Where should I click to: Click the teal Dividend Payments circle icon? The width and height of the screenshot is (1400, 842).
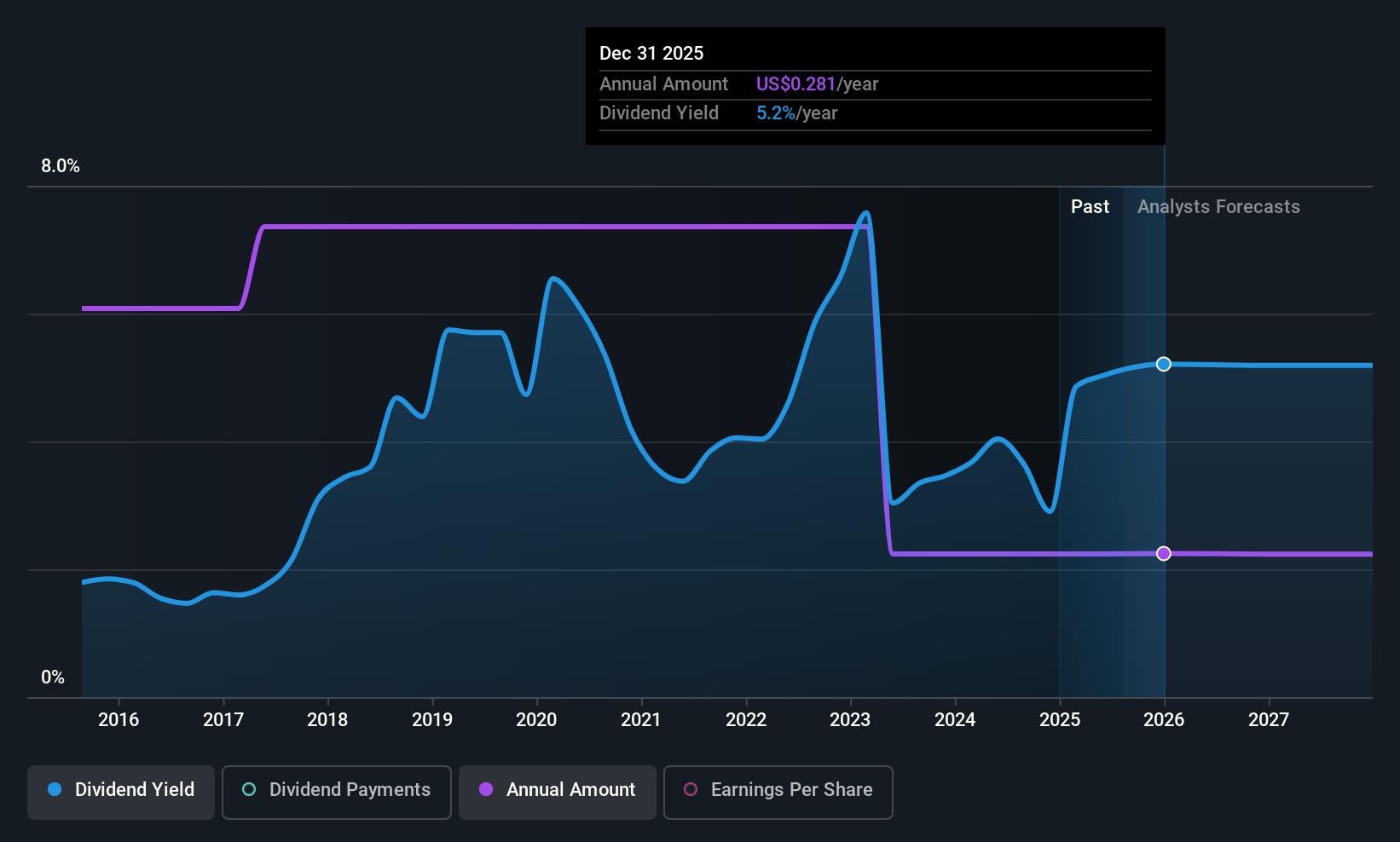(249, 789)
